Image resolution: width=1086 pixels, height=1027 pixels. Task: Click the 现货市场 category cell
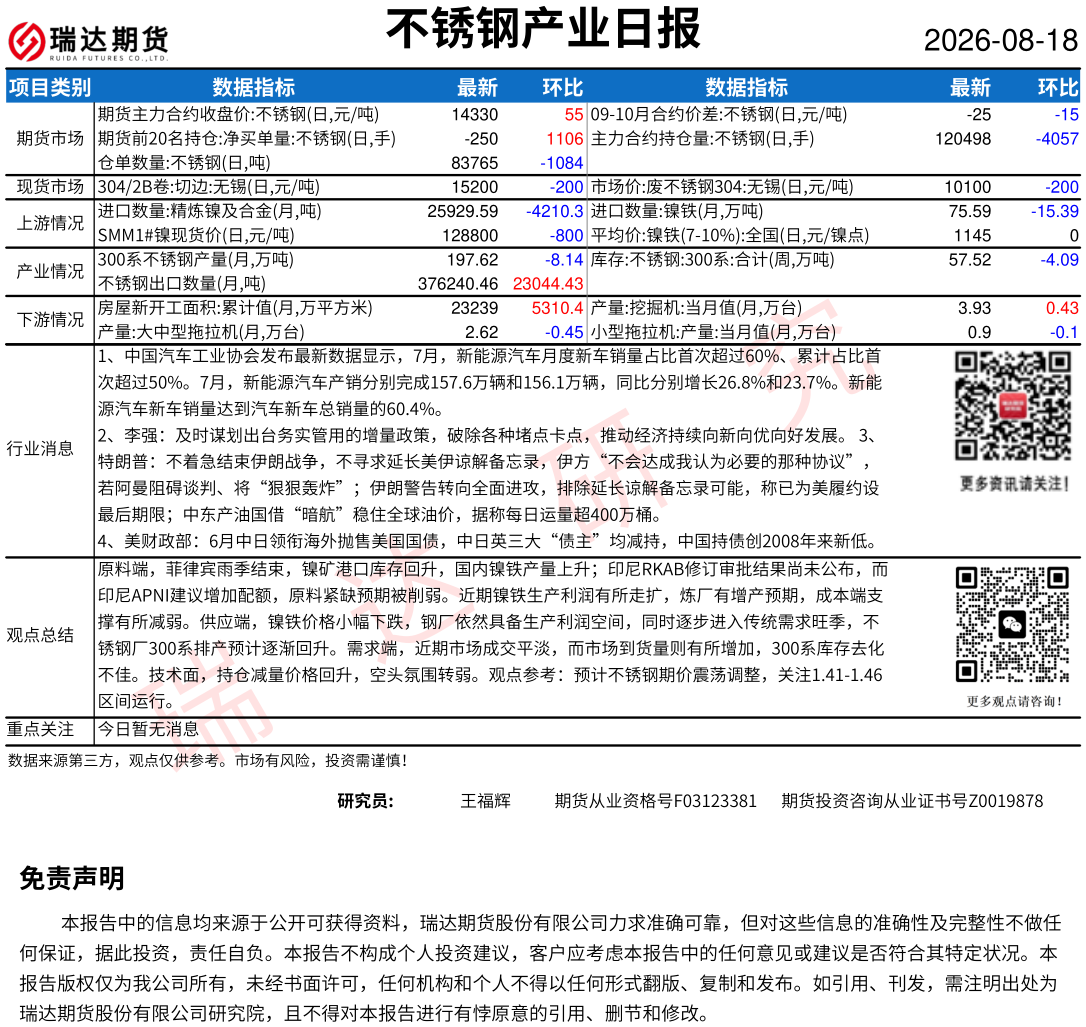pyautogui.click(x=50, y=187)
